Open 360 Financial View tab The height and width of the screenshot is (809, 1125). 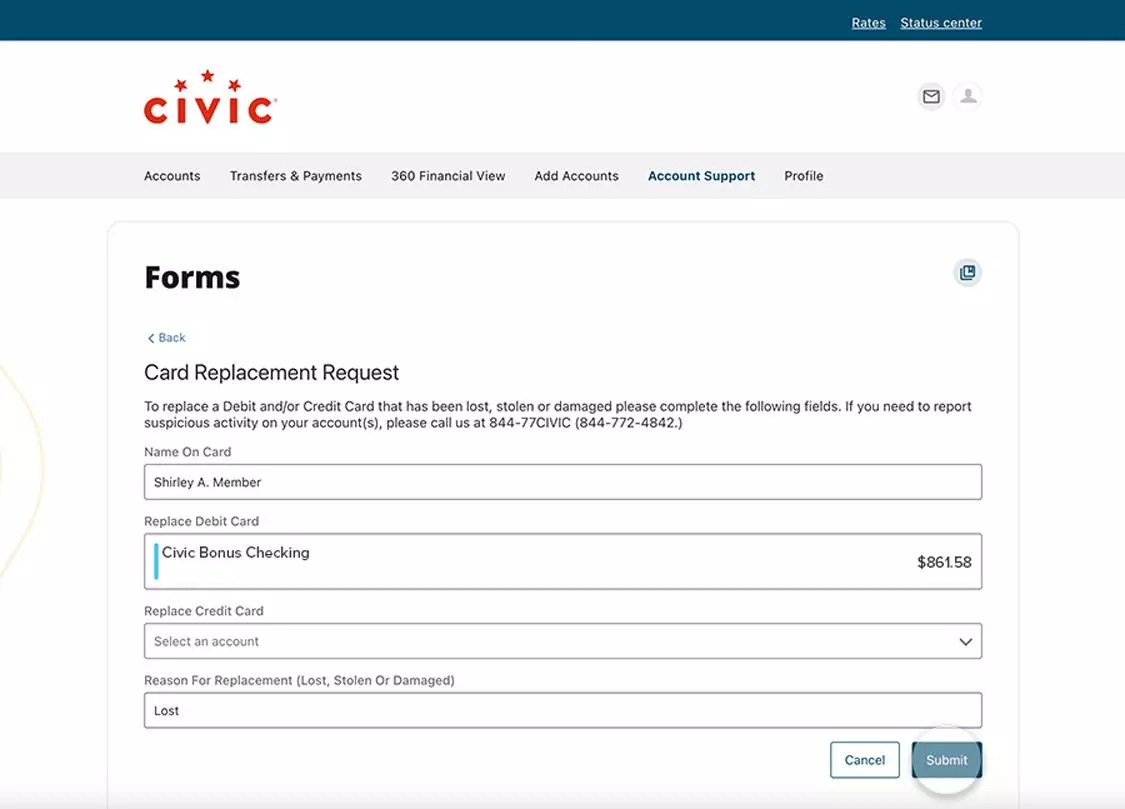(x=448, y=176)
